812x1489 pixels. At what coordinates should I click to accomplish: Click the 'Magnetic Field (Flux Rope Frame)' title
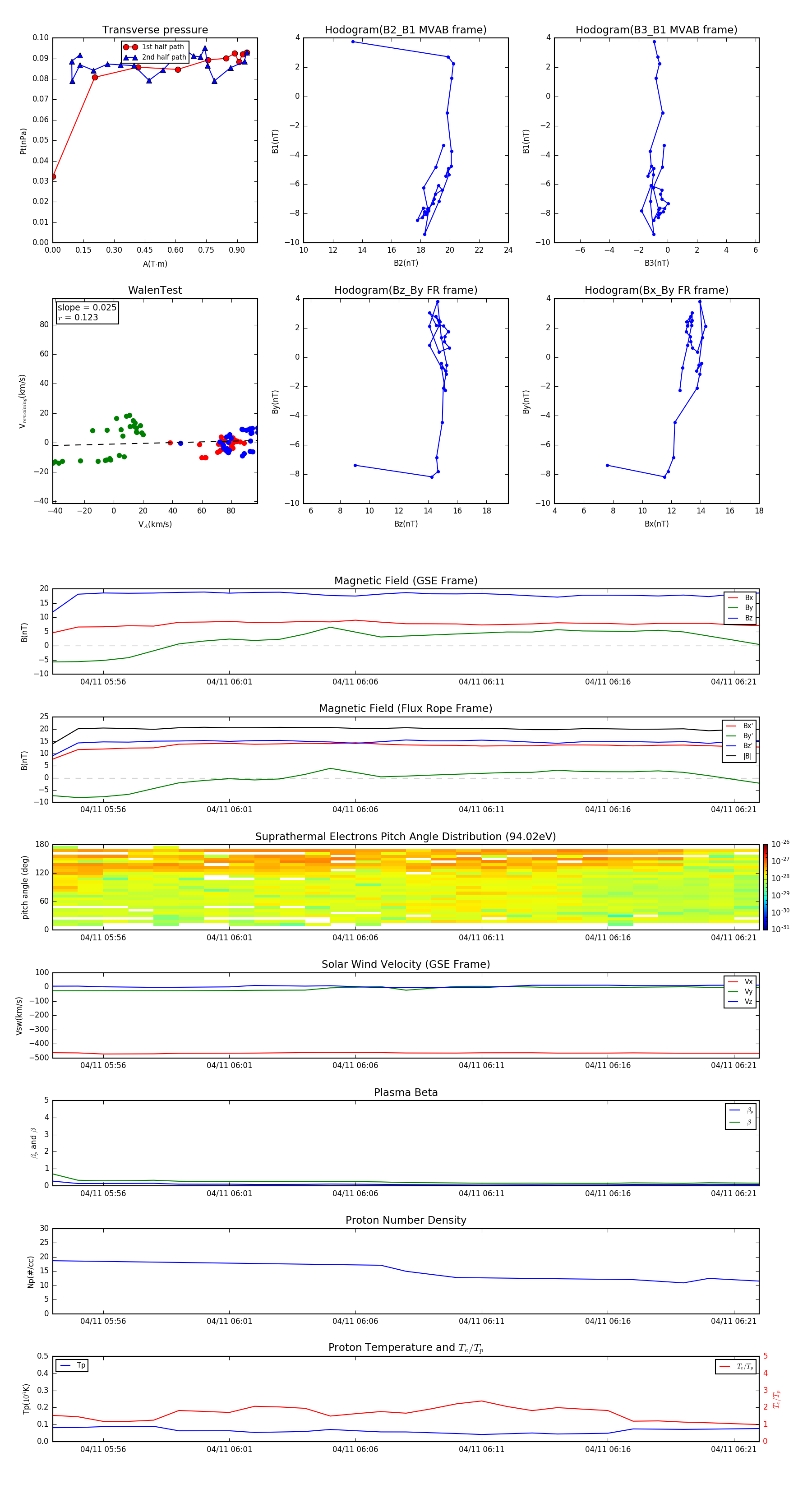click(406, 709)
